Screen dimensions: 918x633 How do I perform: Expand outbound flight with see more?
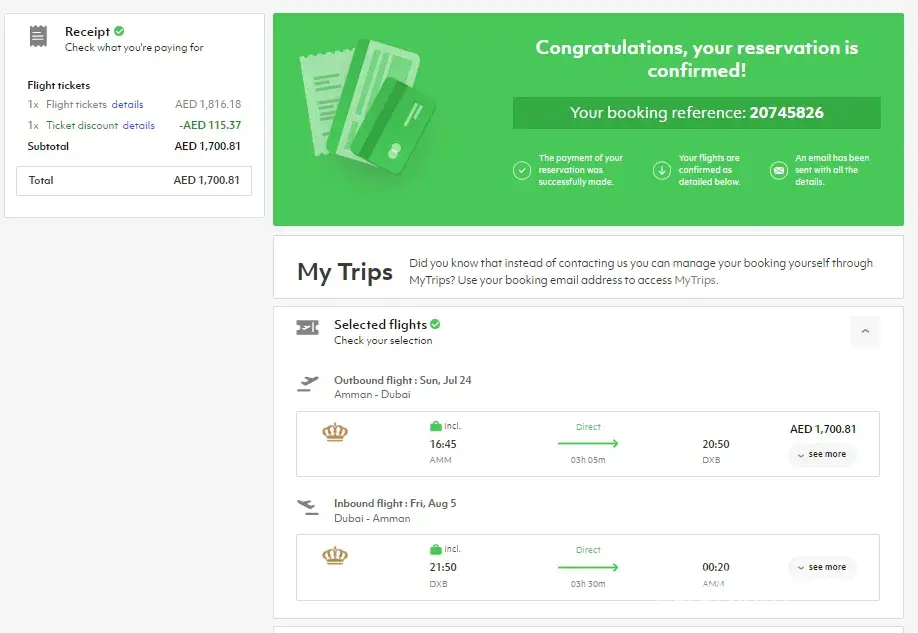pyautogui.click(x=822, y=454)
